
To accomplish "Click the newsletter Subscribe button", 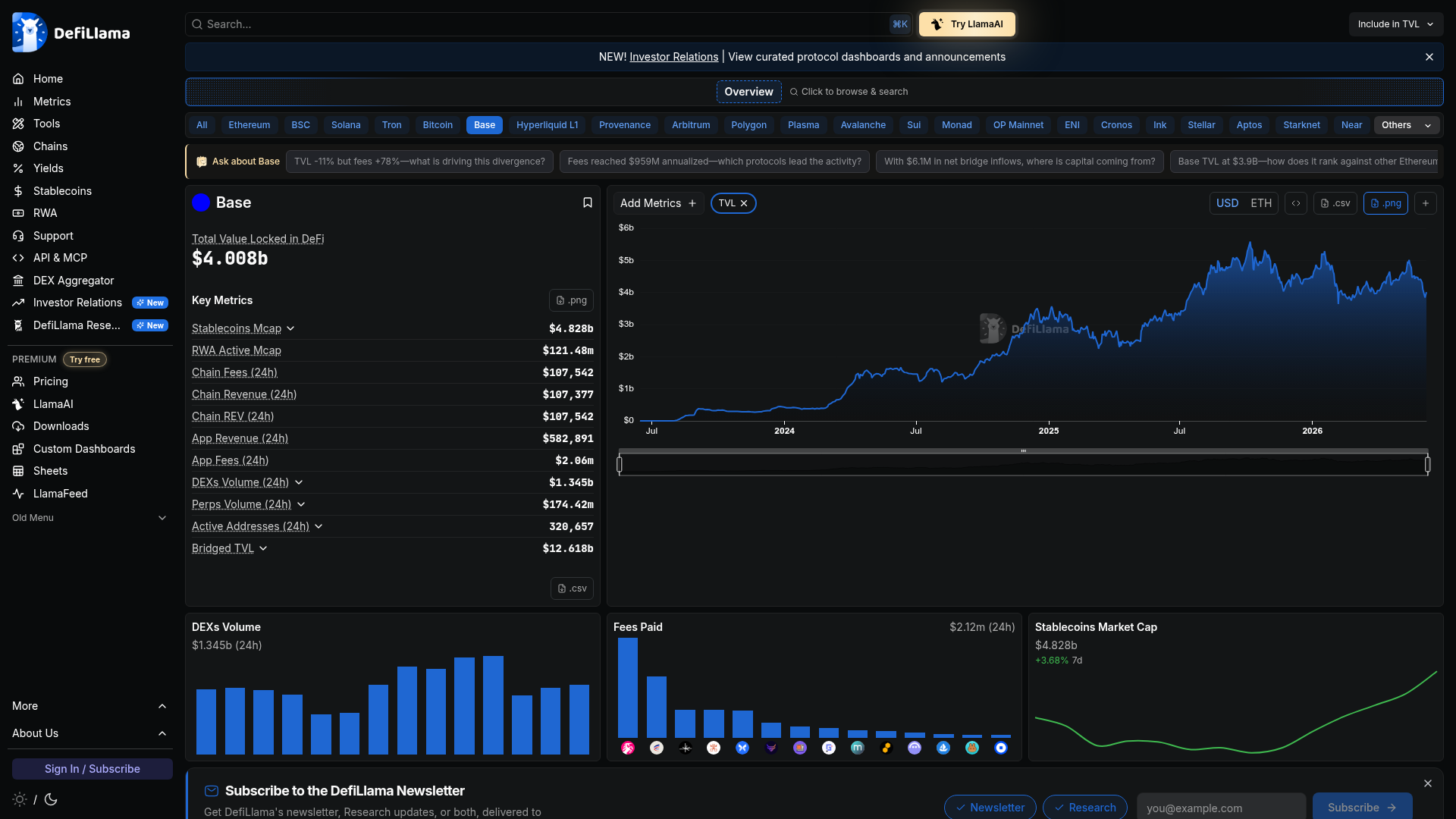I will [x=1362, y=808].
